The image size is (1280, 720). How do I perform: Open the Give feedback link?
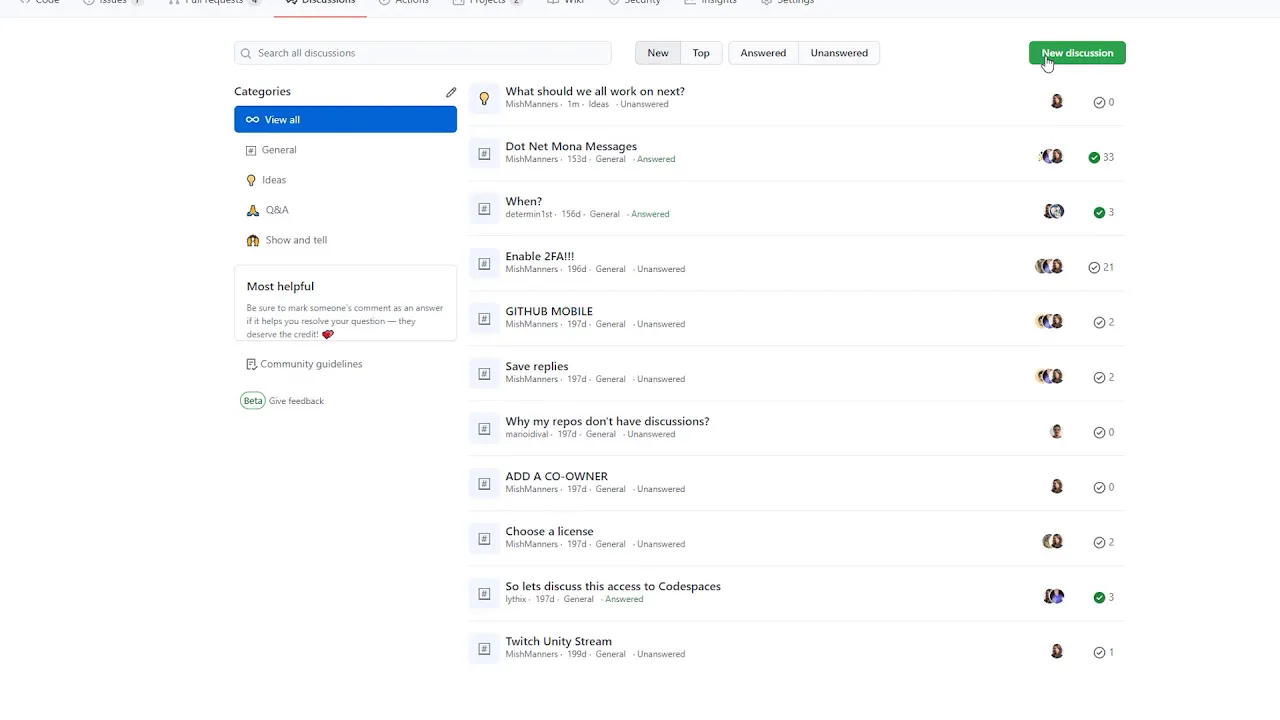coord(296,401)
